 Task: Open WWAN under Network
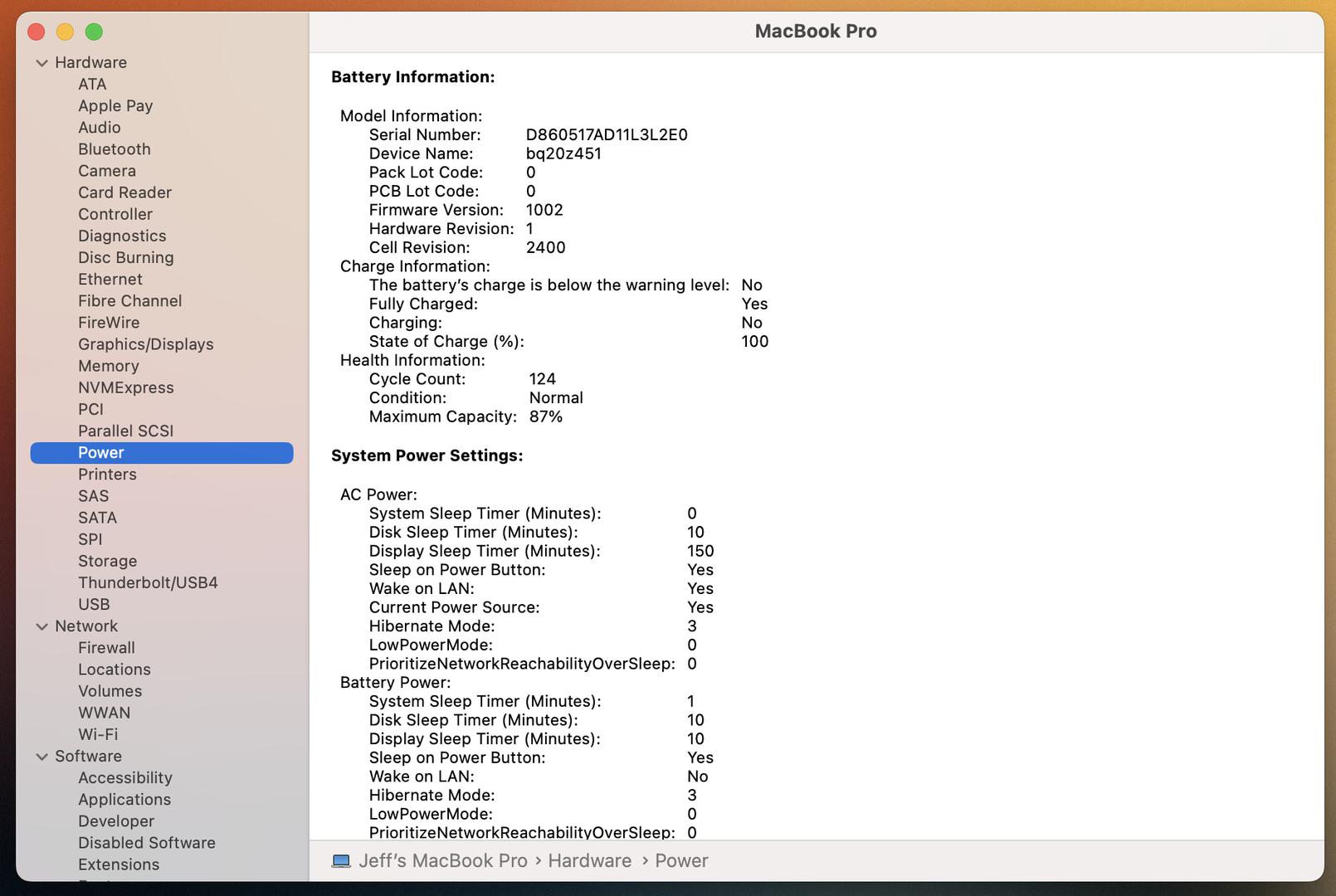click(x=105, y=712)
